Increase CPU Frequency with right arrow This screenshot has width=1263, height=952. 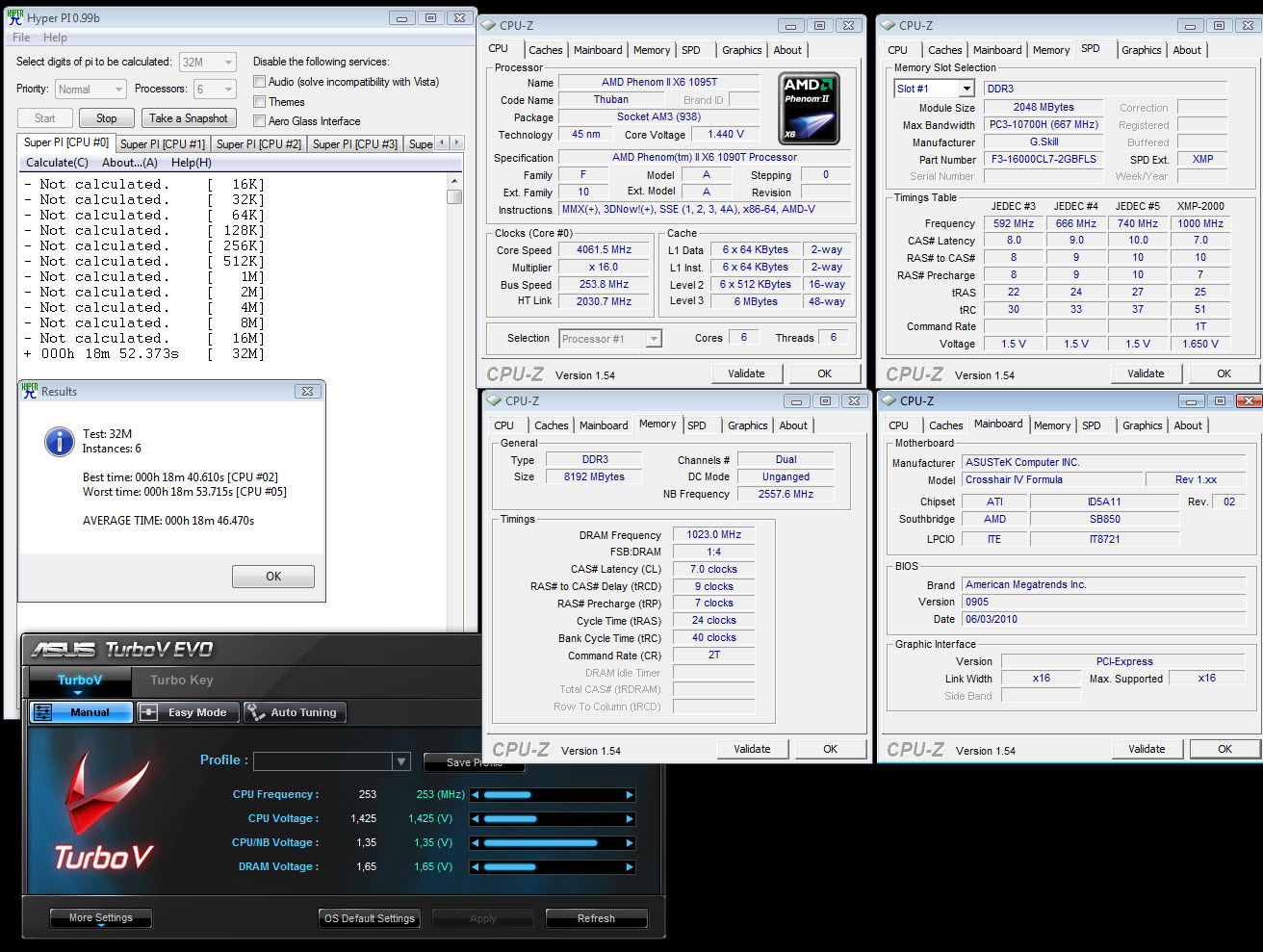630,795
